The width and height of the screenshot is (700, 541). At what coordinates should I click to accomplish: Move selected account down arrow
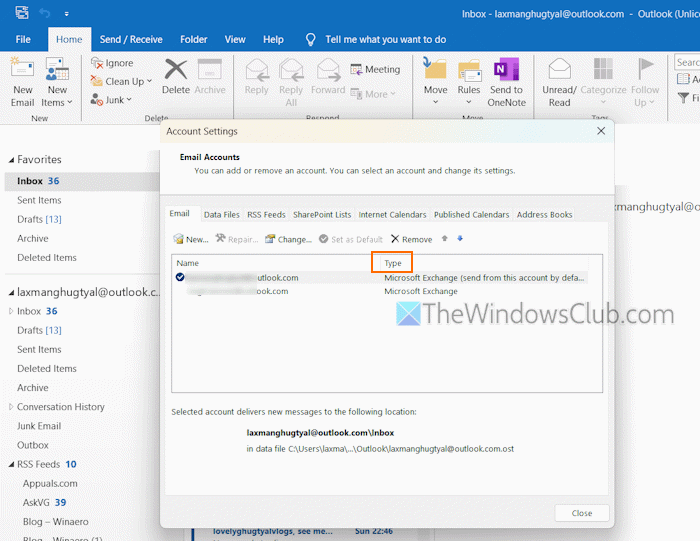(x=460, y=238)
